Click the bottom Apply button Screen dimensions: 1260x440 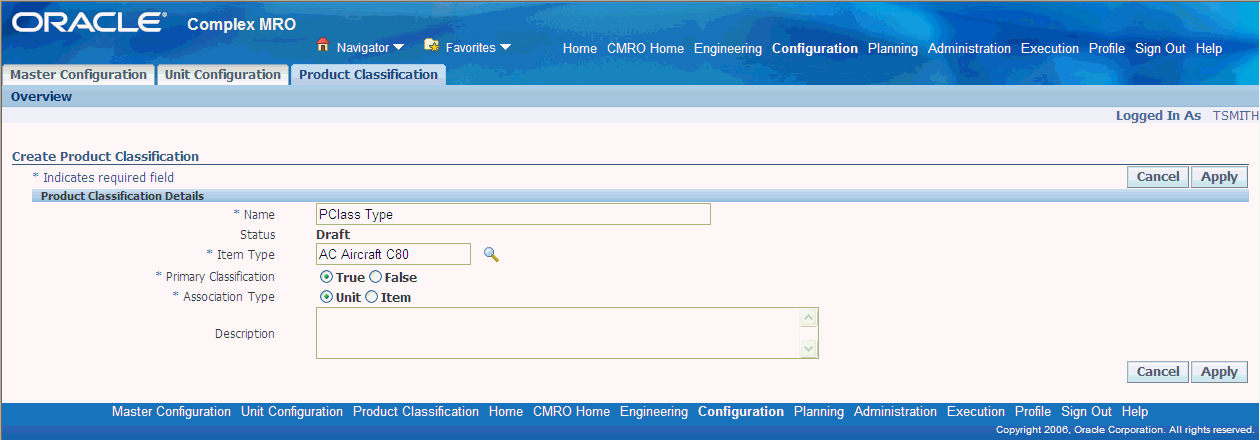1219,372
